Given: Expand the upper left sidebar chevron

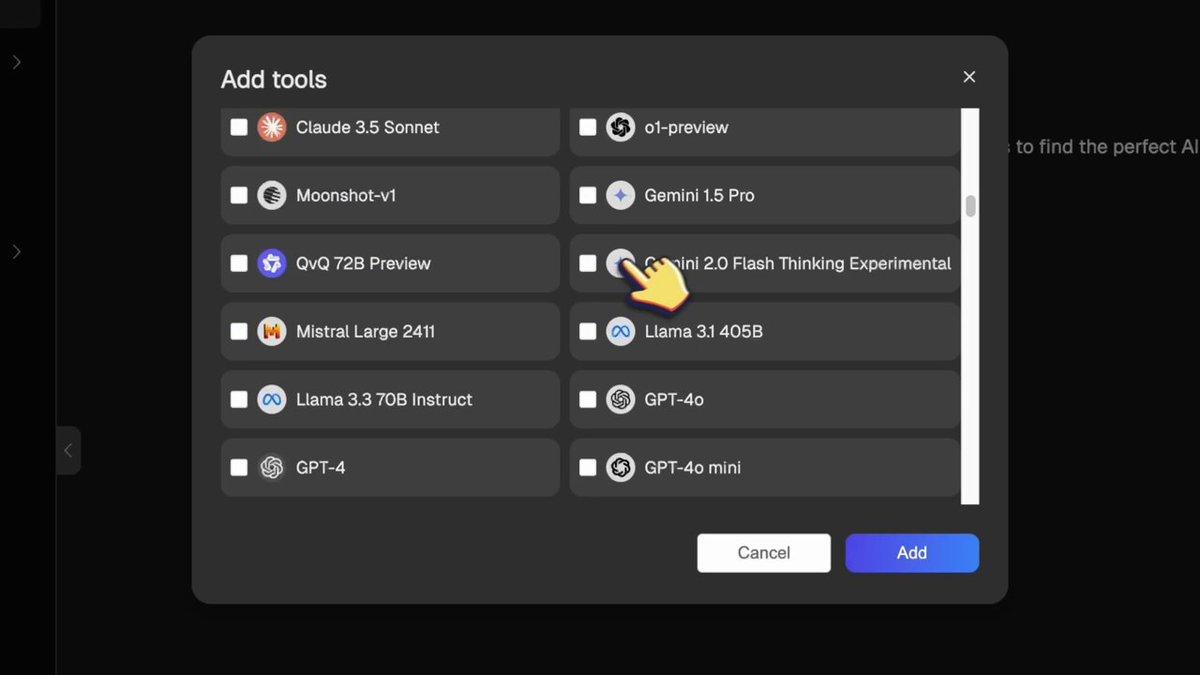Looking at the screenshot, I should (x=16, y=62).
